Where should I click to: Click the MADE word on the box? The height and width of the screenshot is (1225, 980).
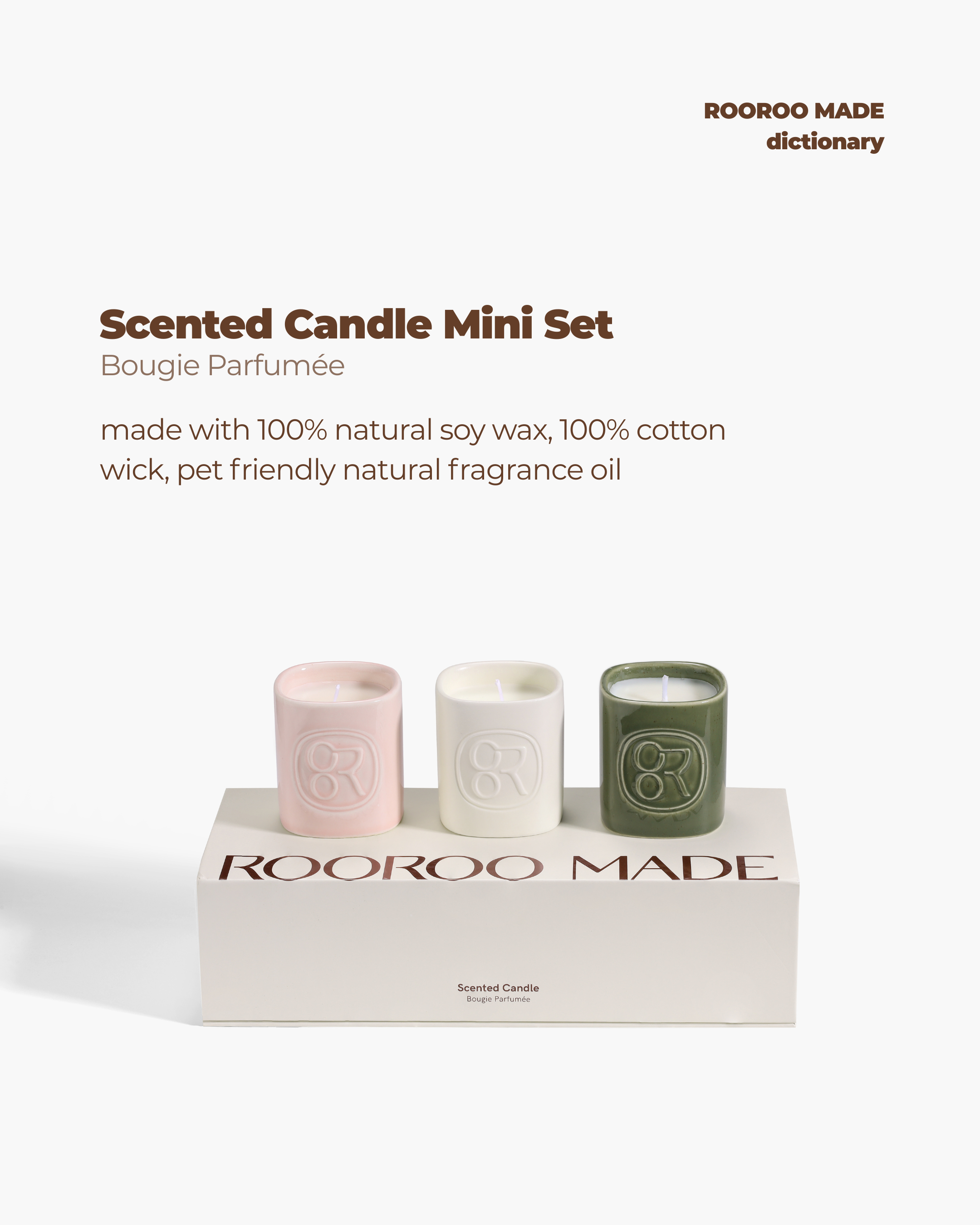[674, 867]
